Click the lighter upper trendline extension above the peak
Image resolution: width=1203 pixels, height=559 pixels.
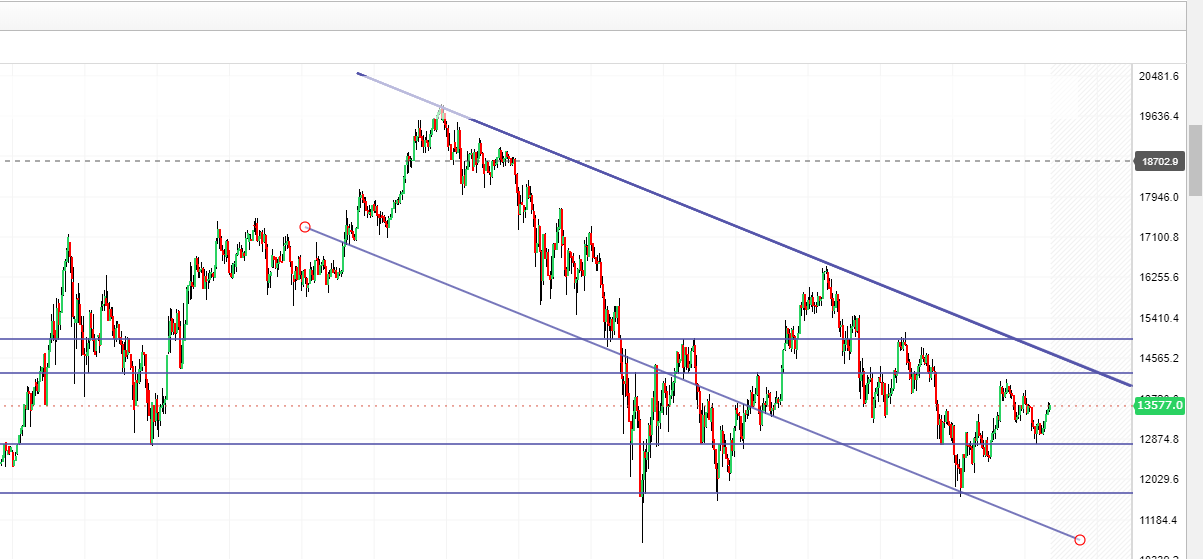click(400, 88)
